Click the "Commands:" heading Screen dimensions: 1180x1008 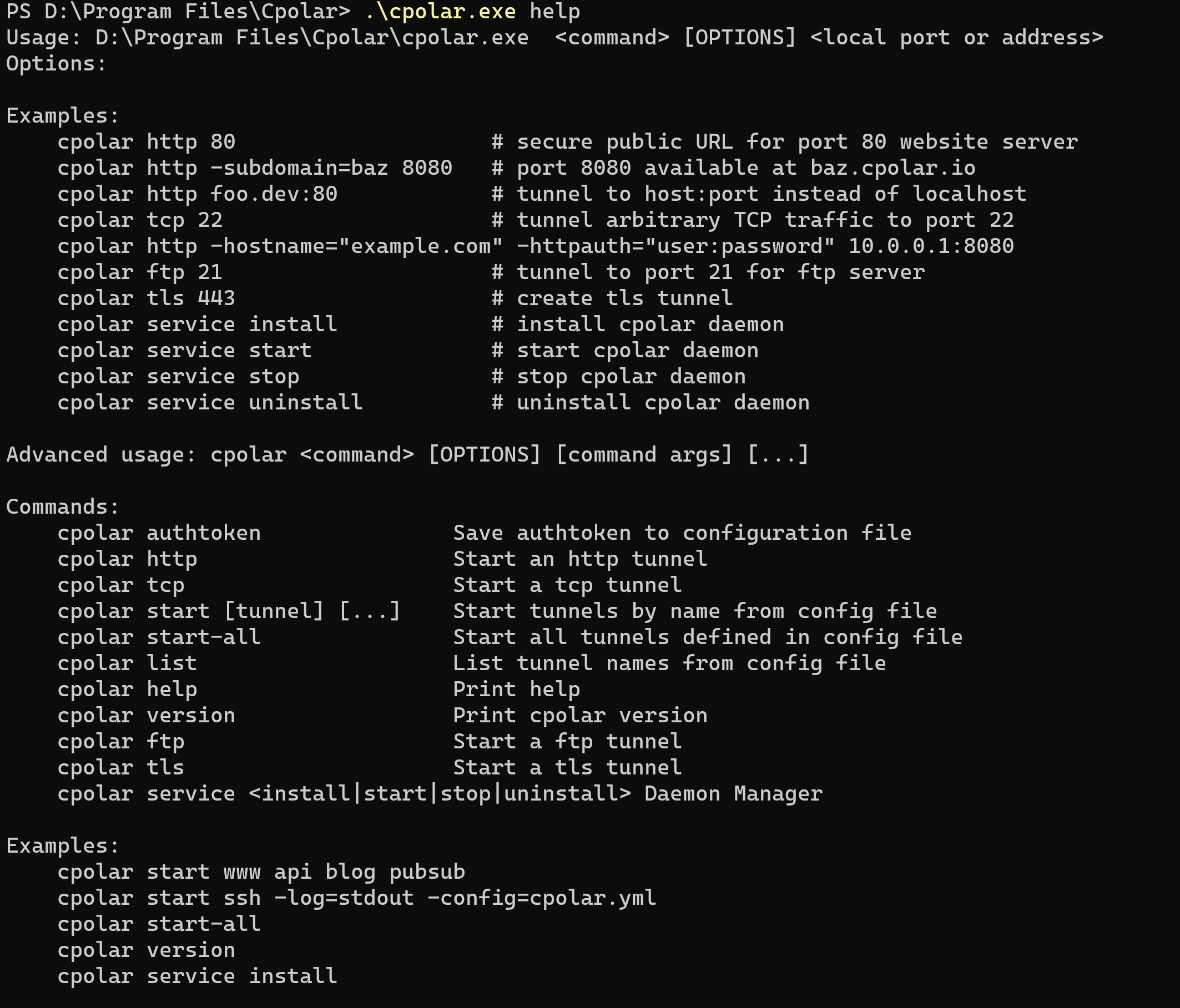pos(63,506)
